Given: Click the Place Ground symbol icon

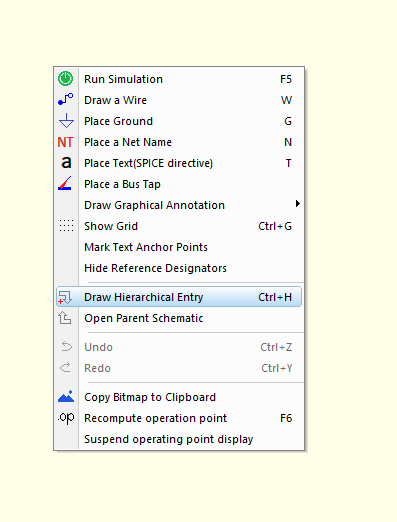Looking at the screenshot, I should 66,121.
